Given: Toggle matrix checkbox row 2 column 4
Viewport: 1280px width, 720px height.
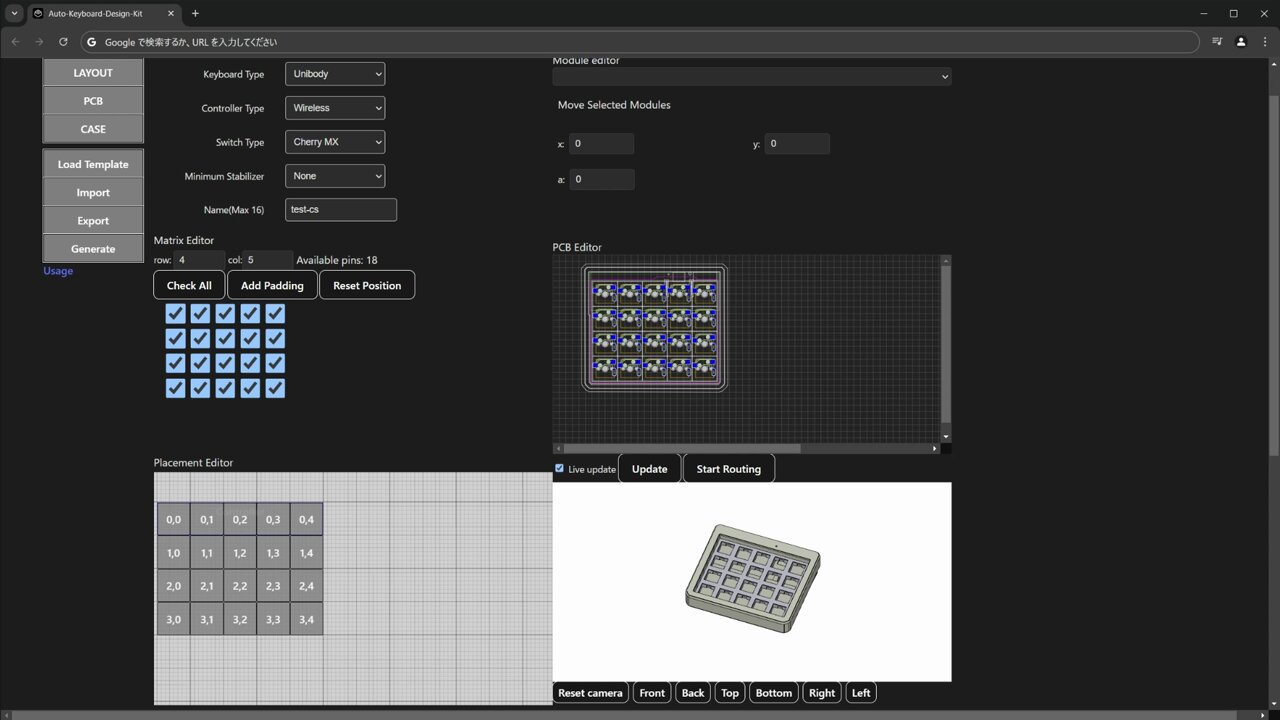Looking at the screenshot, I should point(250,338).
